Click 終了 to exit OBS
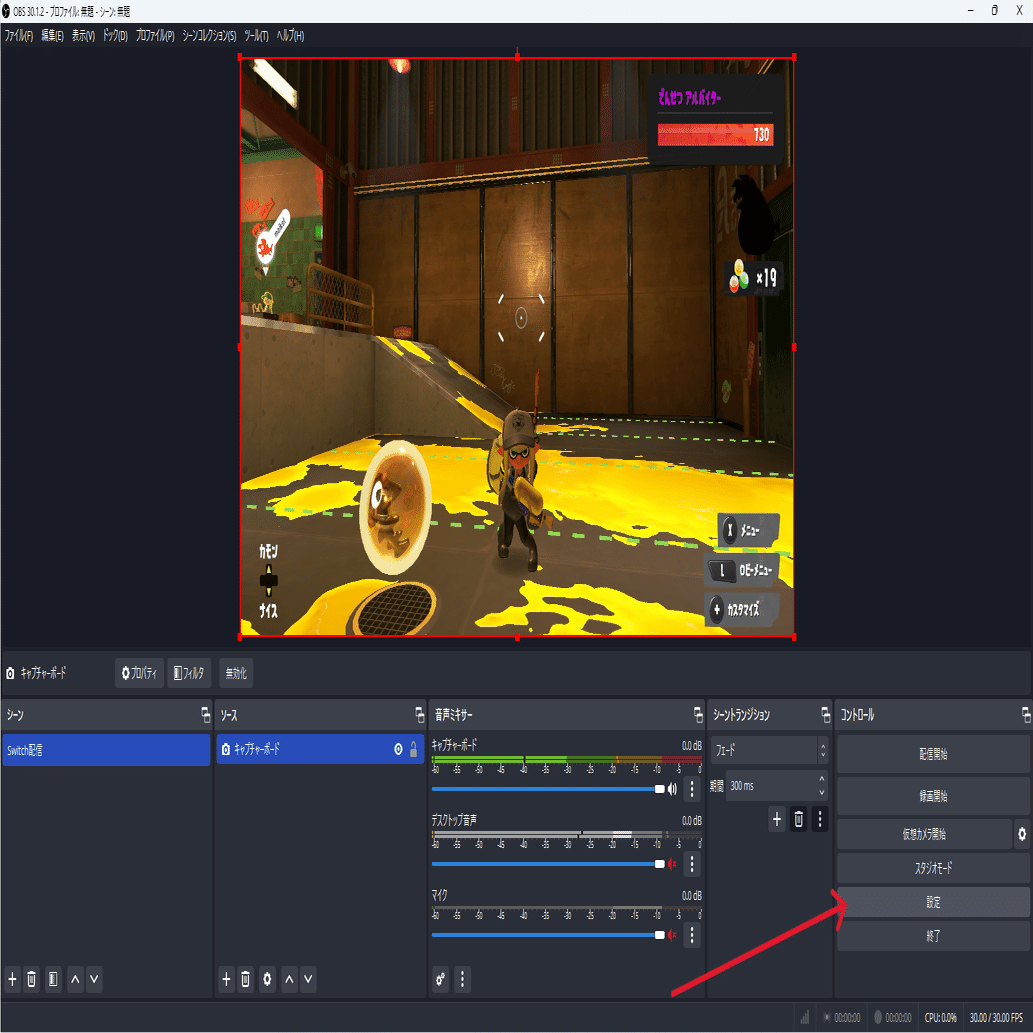The height and width of the screenshot is (1033, 1033). [933, 935]
